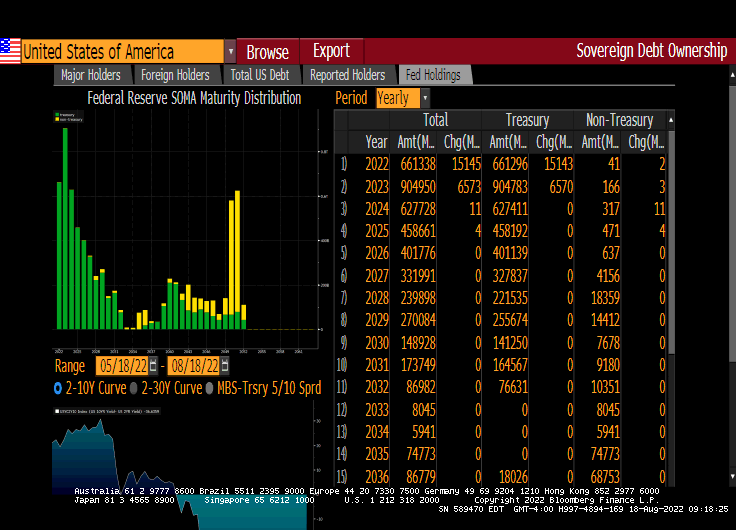Click the Export button
Image resolution: width=736 pixels, height=530 pixels.
331,51
